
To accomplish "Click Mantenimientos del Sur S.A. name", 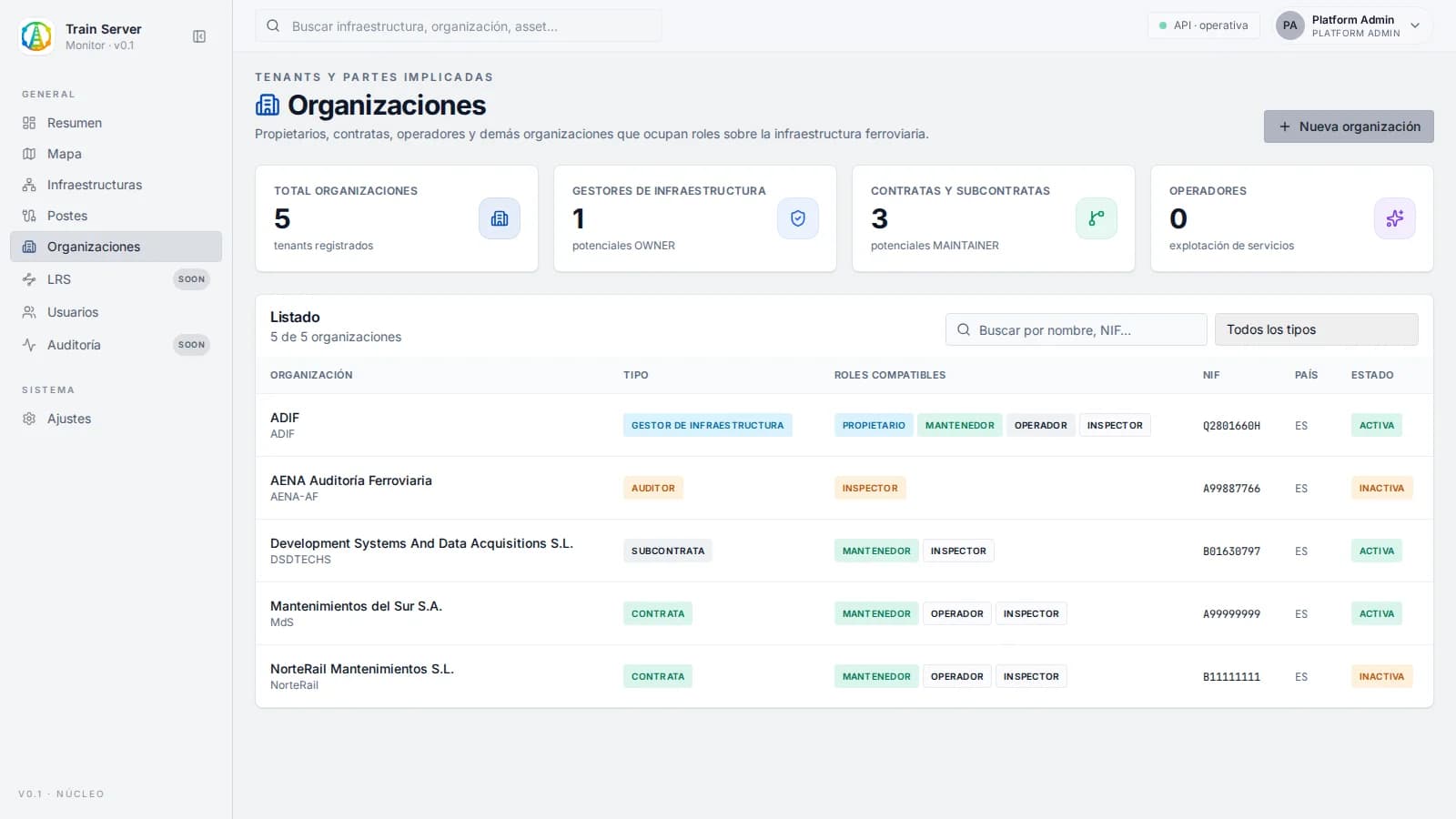I will click(356, 606).
